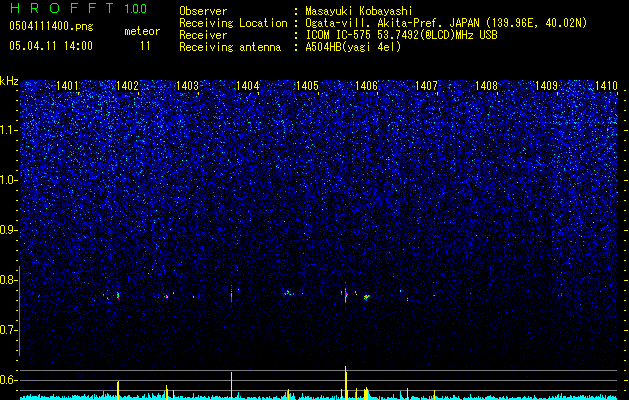Click the 0.9 kHz axis label
The height and width of the screenshot is (400, 629).
point(9,230)
